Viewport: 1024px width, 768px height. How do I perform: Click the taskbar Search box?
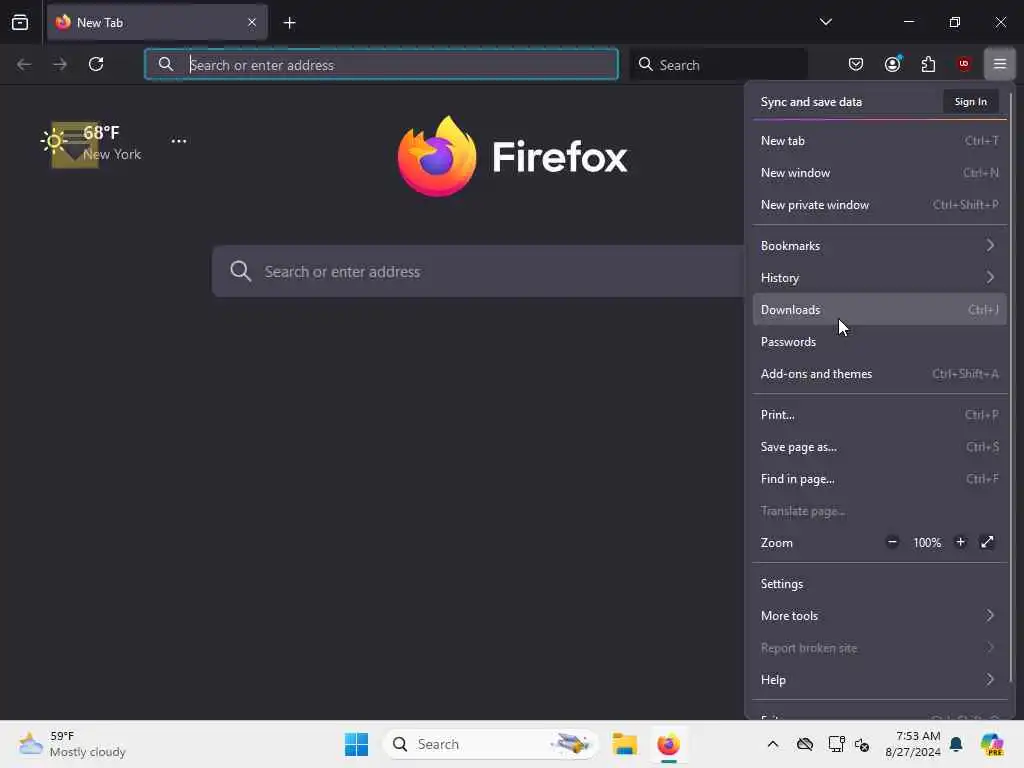490,744
